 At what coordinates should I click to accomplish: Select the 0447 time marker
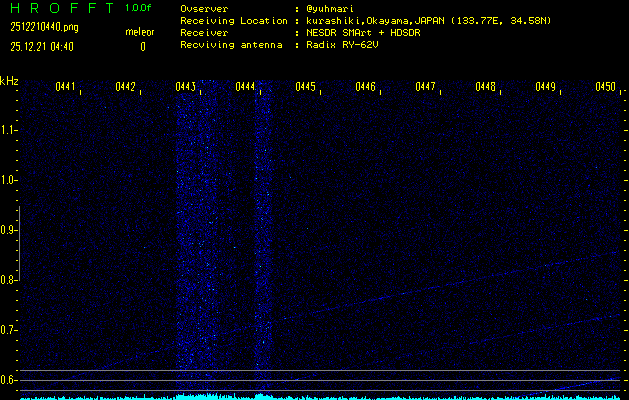(x=425, y=88)
